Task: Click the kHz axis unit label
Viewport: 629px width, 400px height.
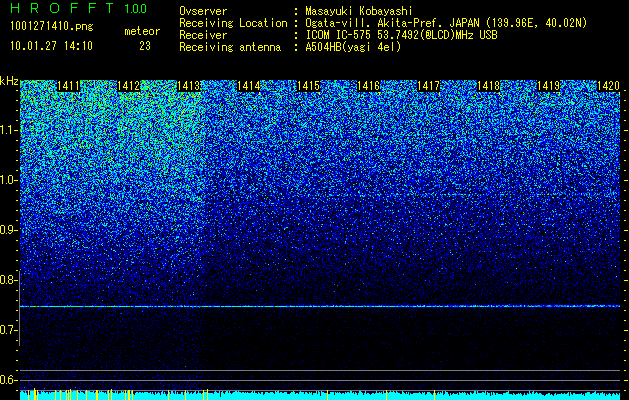Action: (x=9, y=81)
